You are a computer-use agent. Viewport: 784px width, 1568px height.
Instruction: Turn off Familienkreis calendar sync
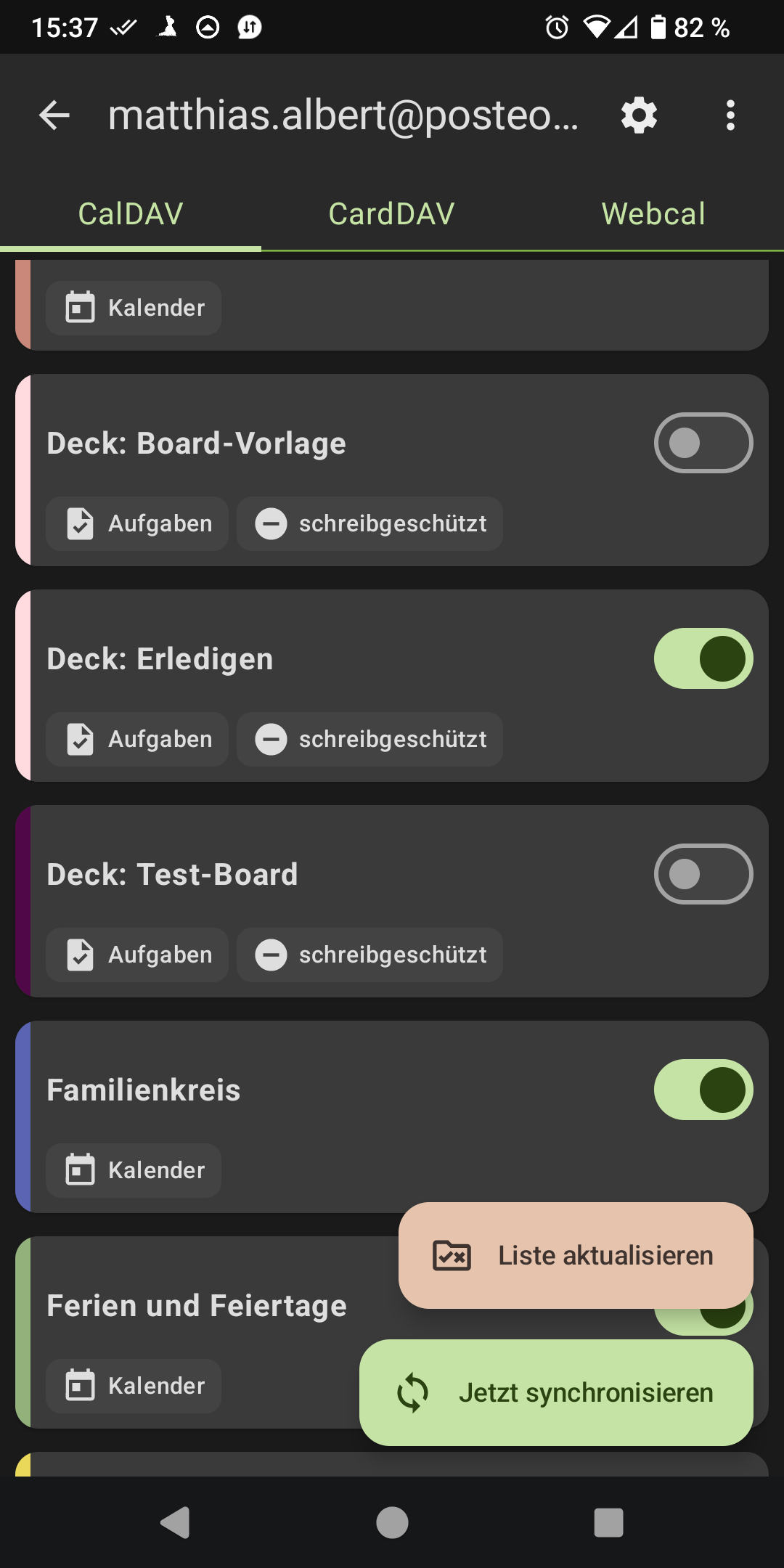coord(703,1090)
